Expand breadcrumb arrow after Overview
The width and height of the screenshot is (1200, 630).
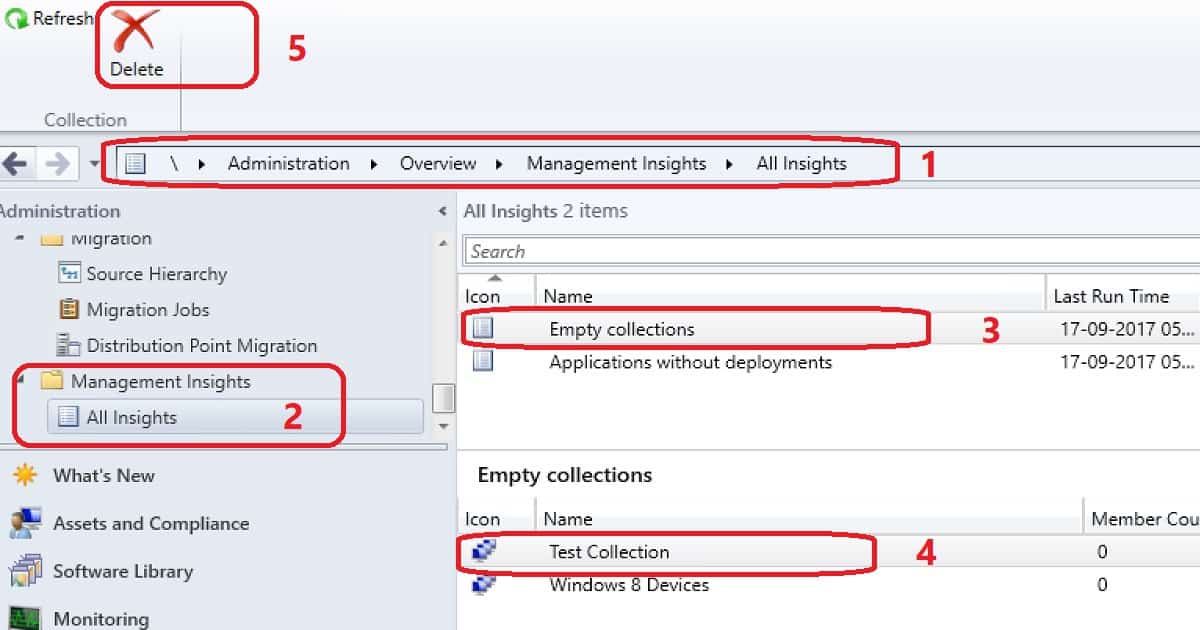[x=501, y=164]
